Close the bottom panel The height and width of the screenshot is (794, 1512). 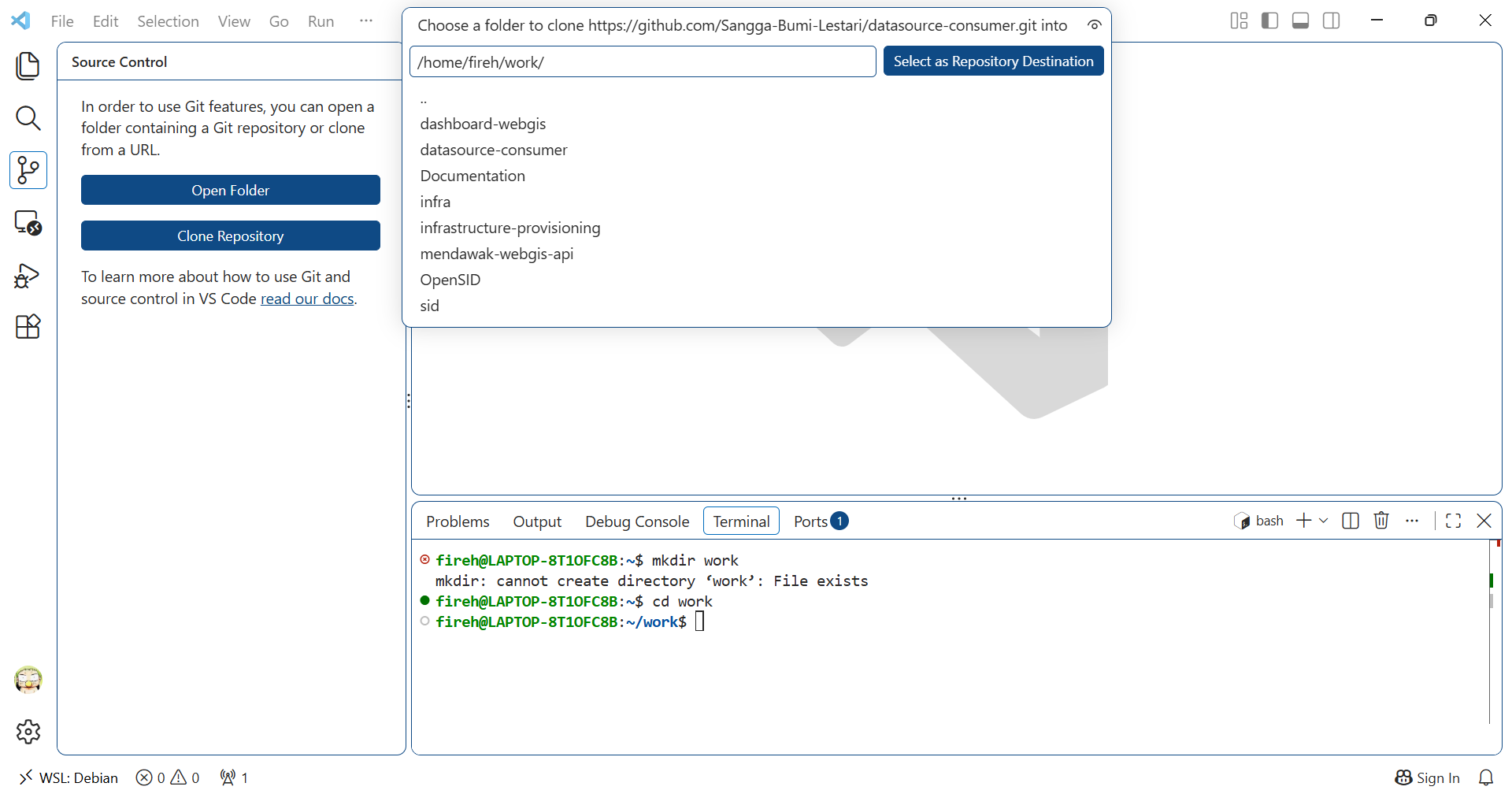point(1484,521)
